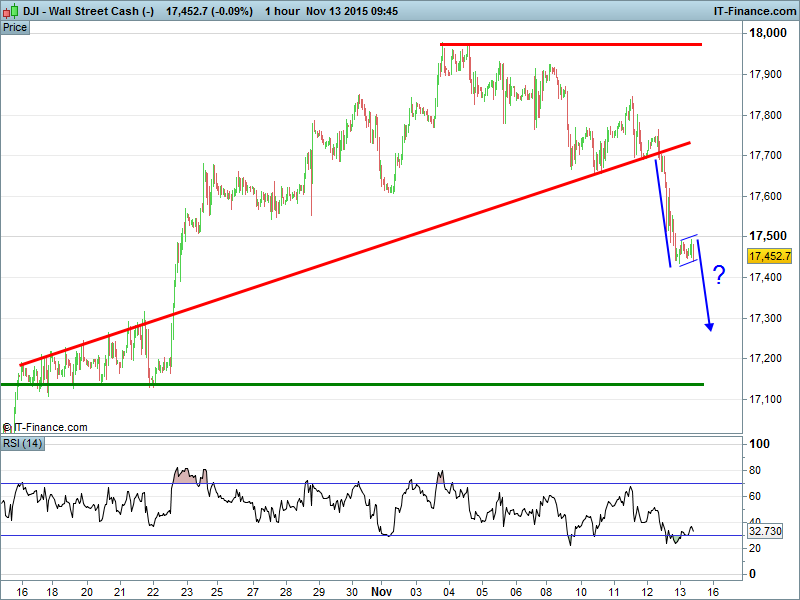800x600 pixels.
Task: Select the red horizontal resistance line
Action: pos(570,45)
